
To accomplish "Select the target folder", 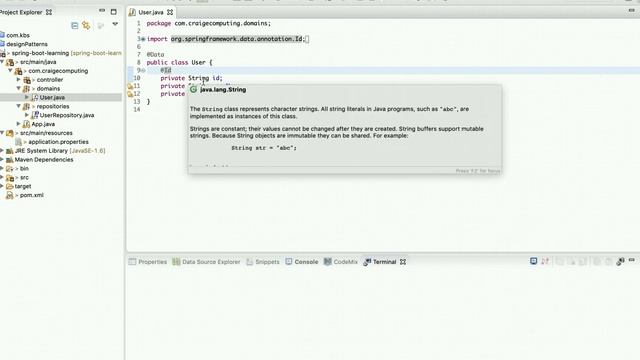I will [x=23, y=186].
